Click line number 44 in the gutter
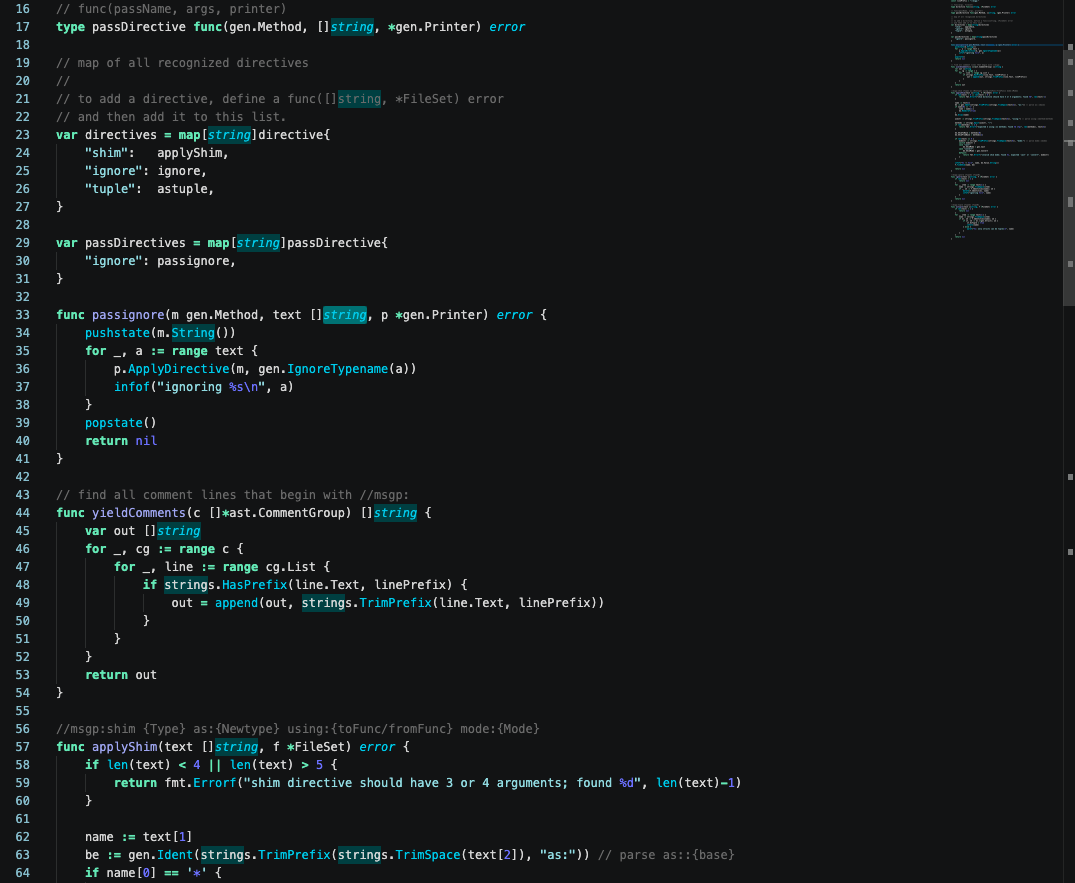This screenshot has height=883, width=1075. tap(23, 513)
